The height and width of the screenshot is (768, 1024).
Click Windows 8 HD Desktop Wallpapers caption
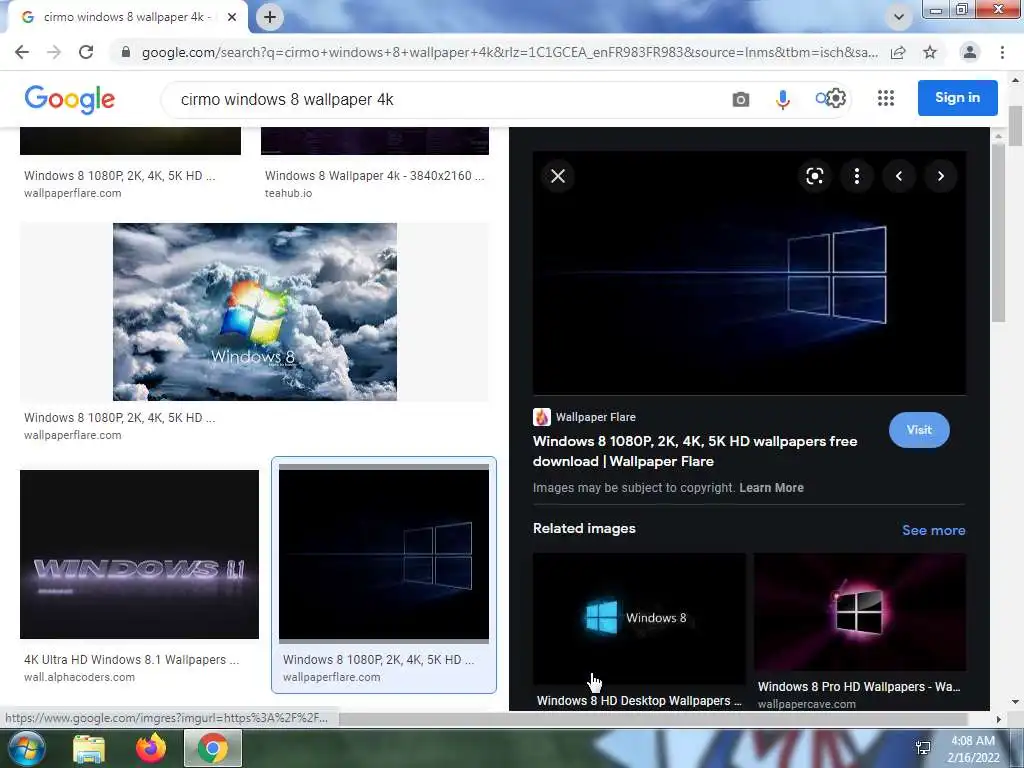pos(639,701)
